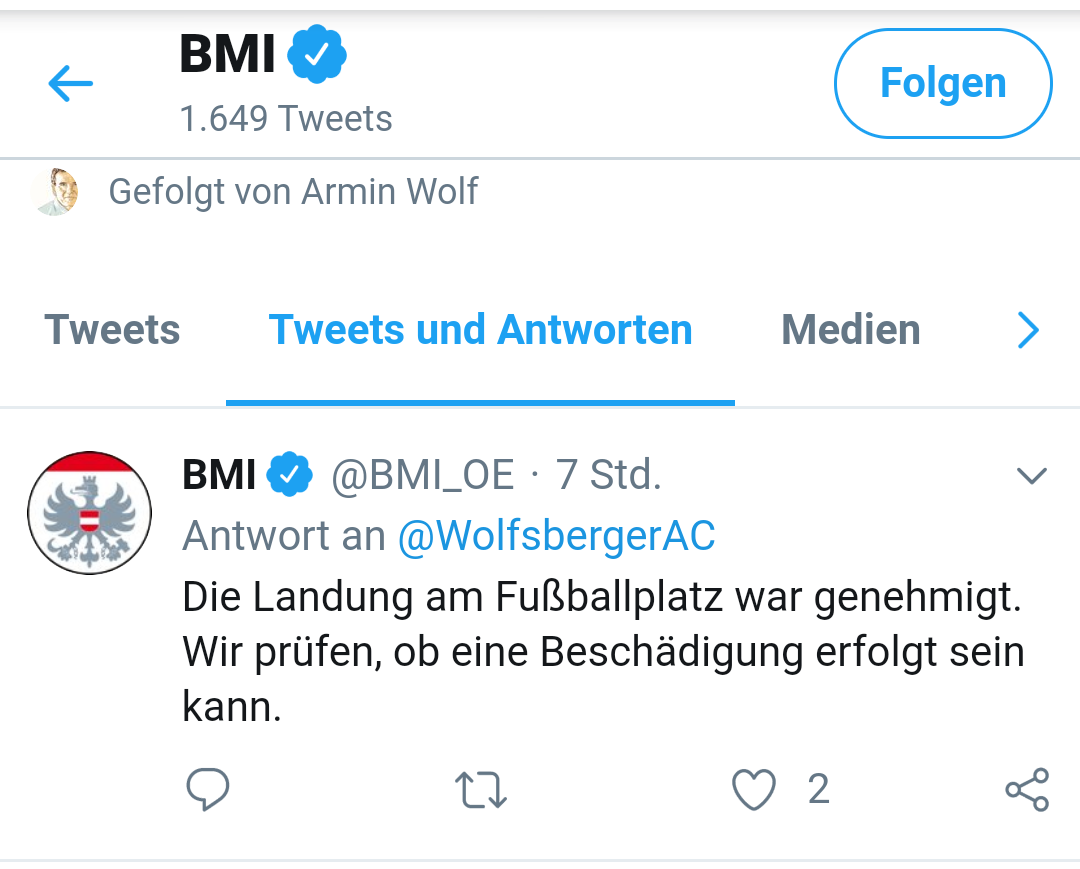Open the Medien tab

(x=851, y=329)
